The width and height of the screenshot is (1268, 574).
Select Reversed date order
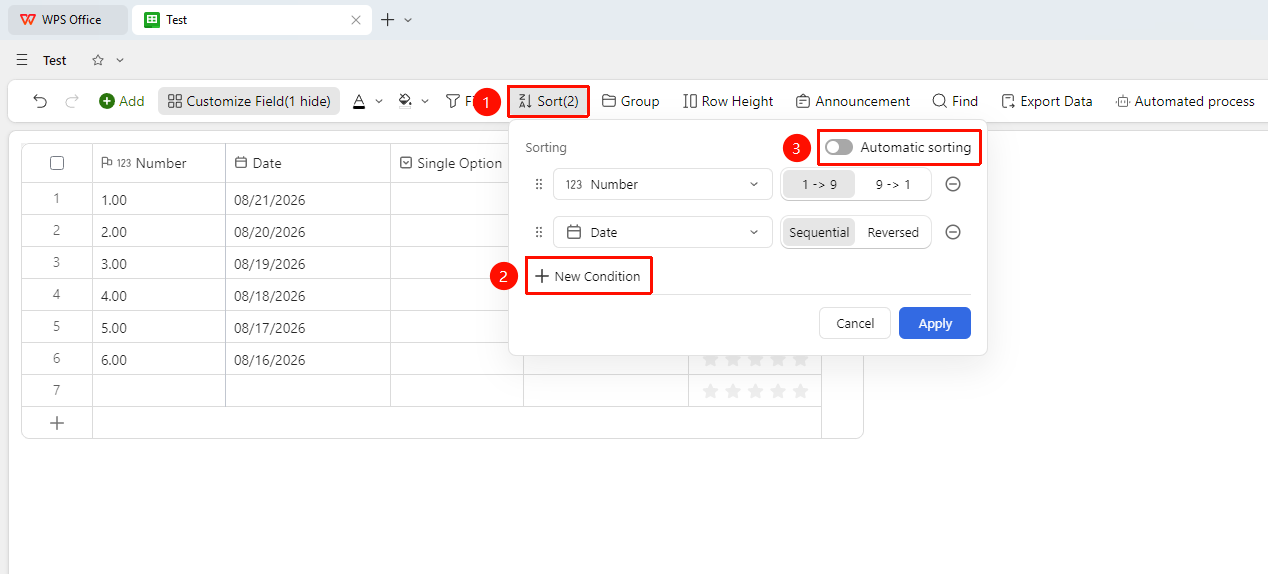tap(893, 232)
